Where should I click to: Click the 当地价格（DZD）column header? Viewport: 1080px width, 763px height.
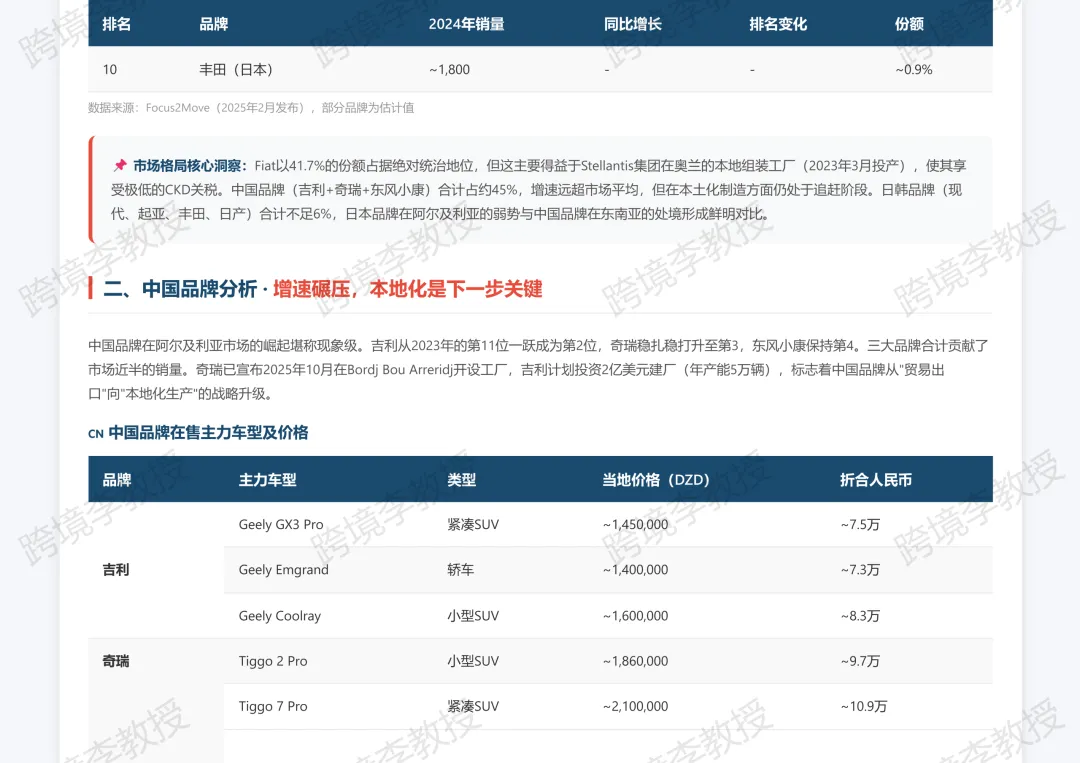[x=656, y=480]
